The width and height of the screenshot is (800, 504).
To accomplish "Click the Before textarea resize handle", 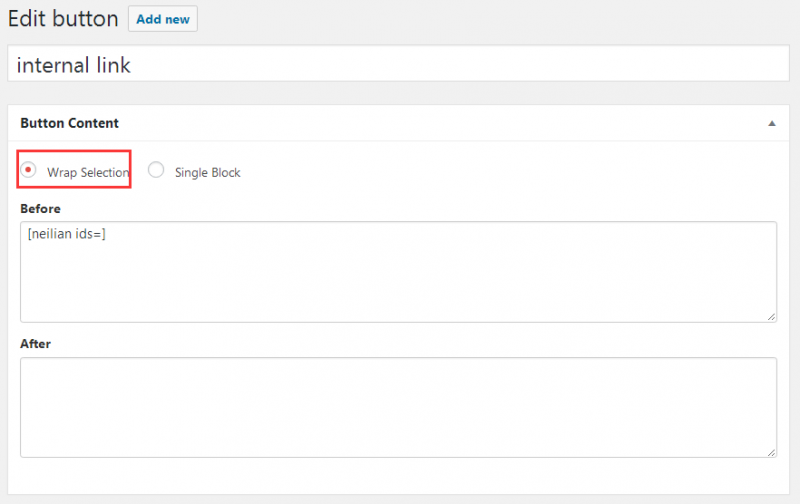I will click(x=771, y=317).
